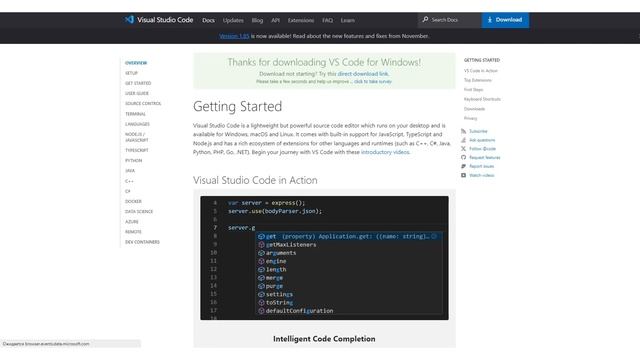
Task: Click the search magnifier icon in Search Docs
Action: click(x=425, y=20)
